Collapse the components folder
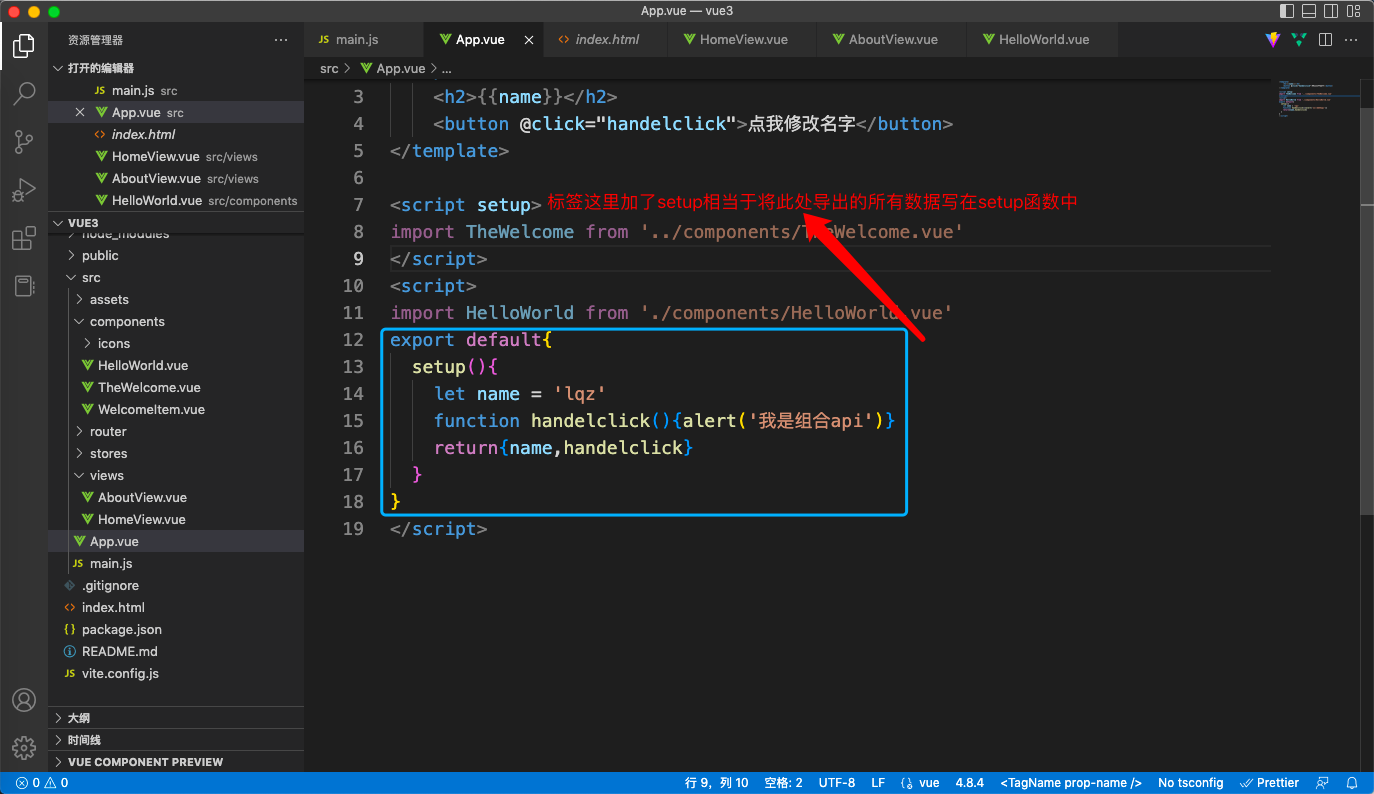 (x=176, y=322)
